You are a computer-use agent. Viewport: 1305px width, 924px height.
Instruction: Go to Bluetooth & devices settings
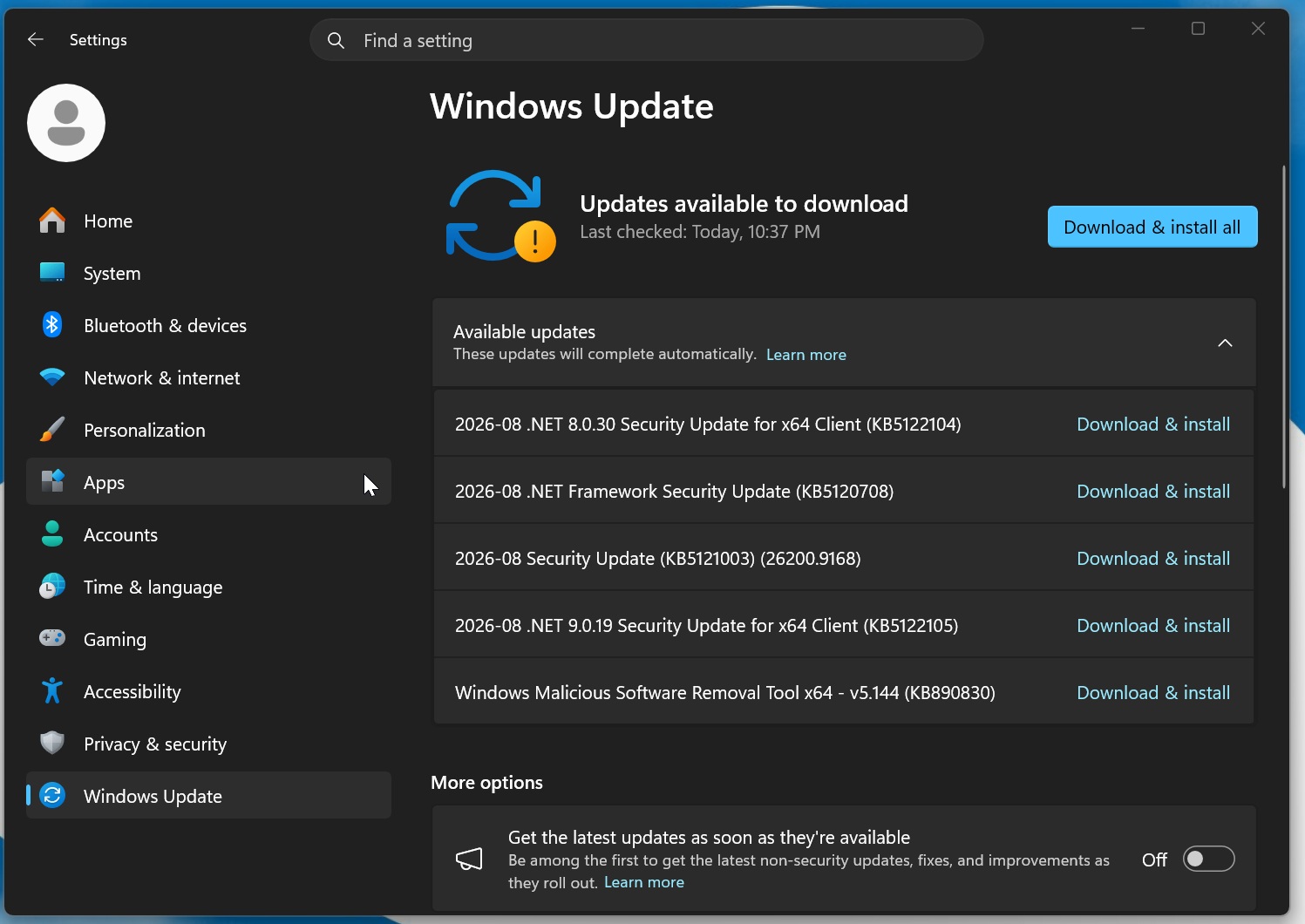click(x=208, y=325)
